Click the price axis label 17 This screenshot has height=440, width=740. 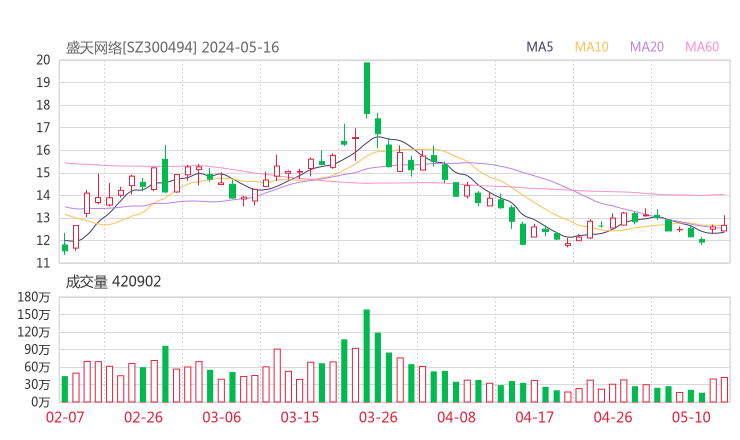43,128
